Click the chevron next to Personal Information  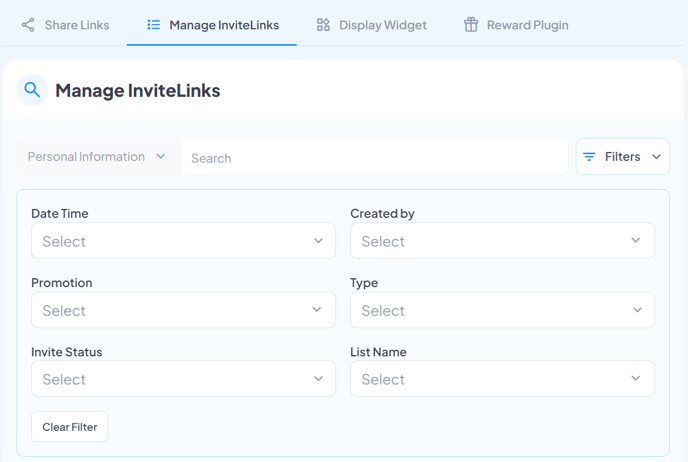click(x=161, y=156)
